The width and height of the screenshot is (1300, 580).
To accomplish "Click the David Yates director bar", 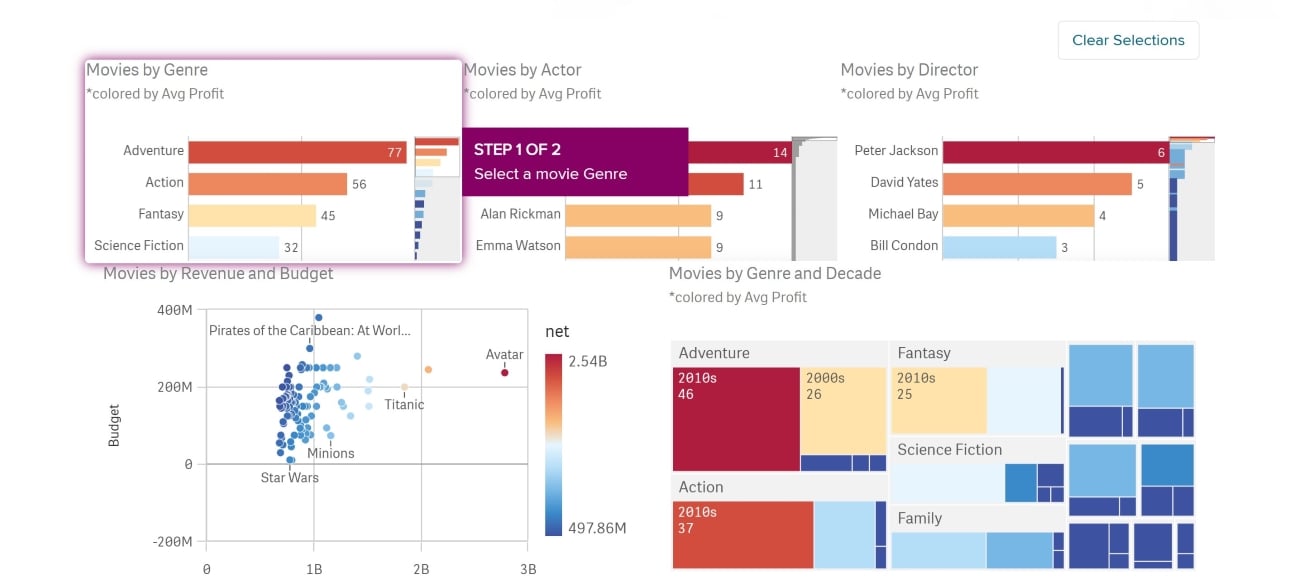I will click(1037, 184).
